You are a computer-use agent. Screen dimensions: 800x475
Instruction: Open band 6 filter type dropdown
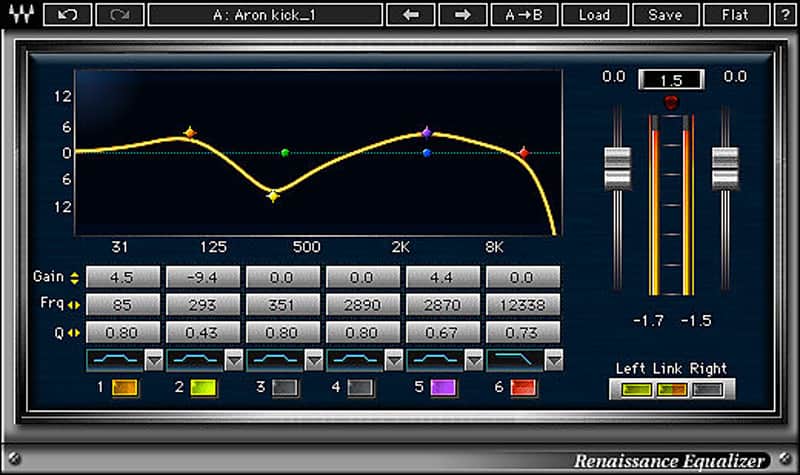point(554,360)
